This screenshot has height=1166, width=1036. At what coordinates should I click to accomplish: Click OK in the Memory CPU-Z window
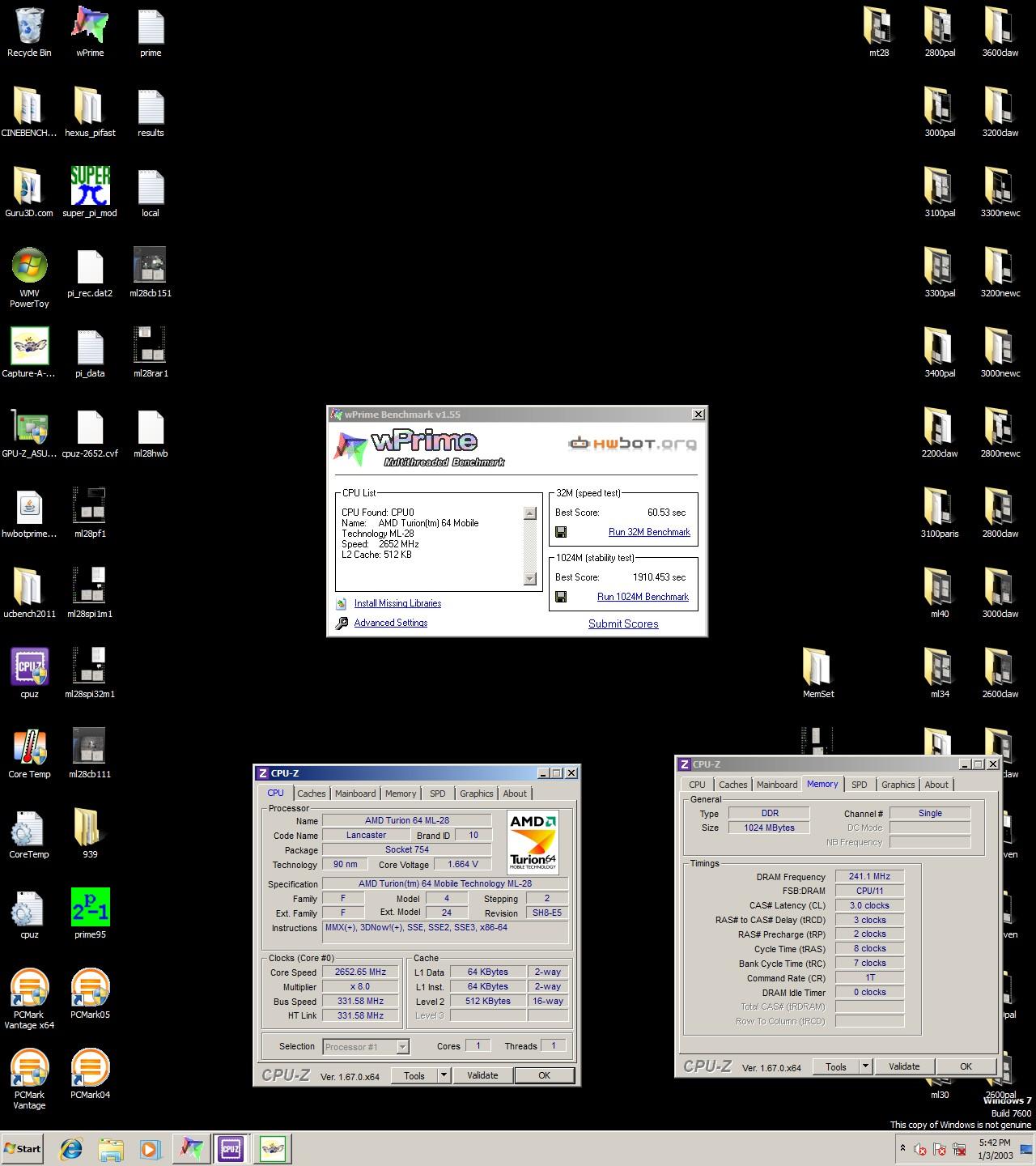tap(966, 1066)
